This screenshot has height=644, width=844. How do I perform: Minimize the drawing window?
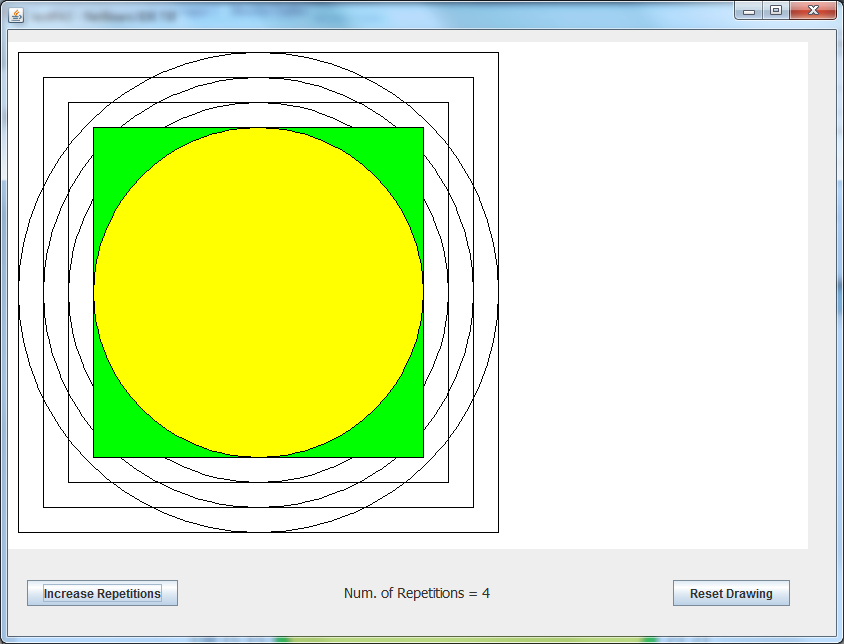pyautogui.click(x=749, y=10)
